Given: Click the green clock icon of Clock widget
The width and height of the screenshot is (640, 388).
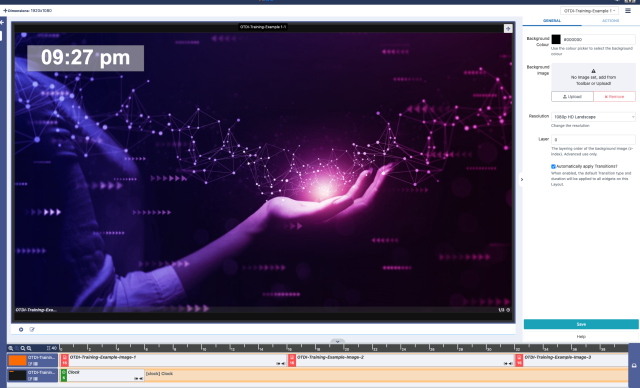Looking at the screenshot, I should (64, 375).
